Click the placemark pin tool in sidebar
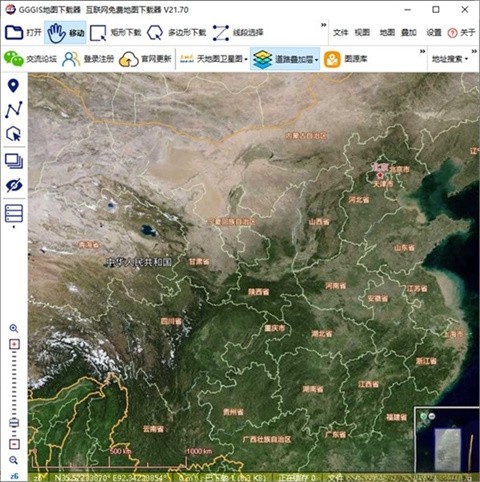This screenshot has width=480, height=482. pyautogui.click(x=13, y=86)
